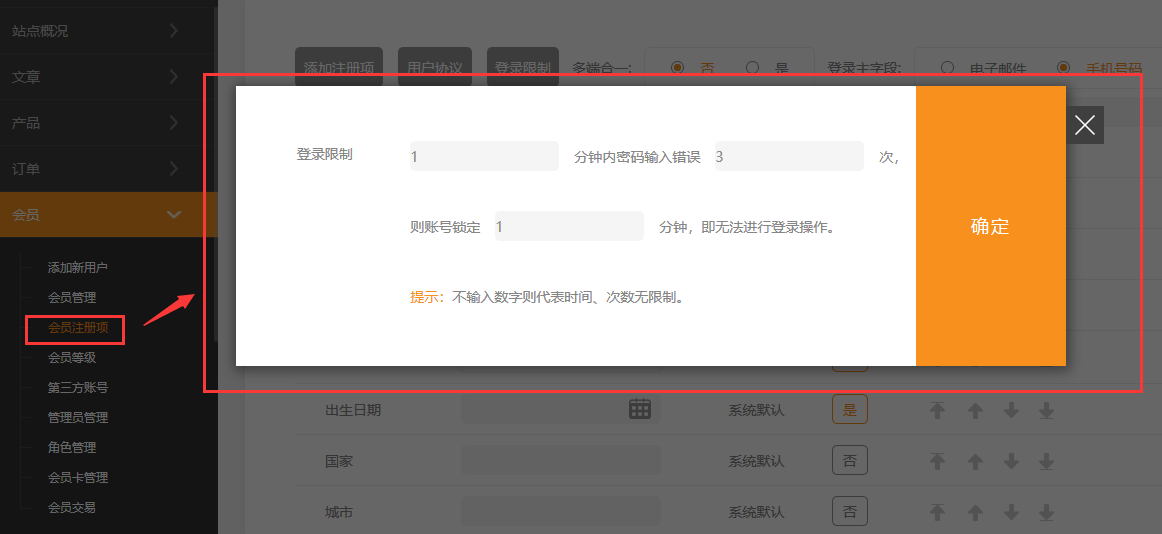Click the 添加注册项 button
The width and height of the screenshot is (1162, 534).
[x=339, y=68]
